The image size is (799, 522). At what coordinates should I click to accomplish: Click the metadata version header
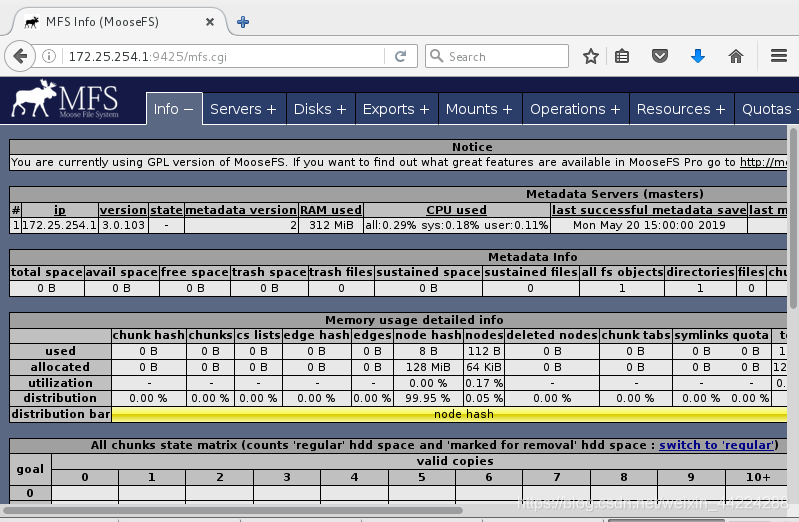coord(241,210)
